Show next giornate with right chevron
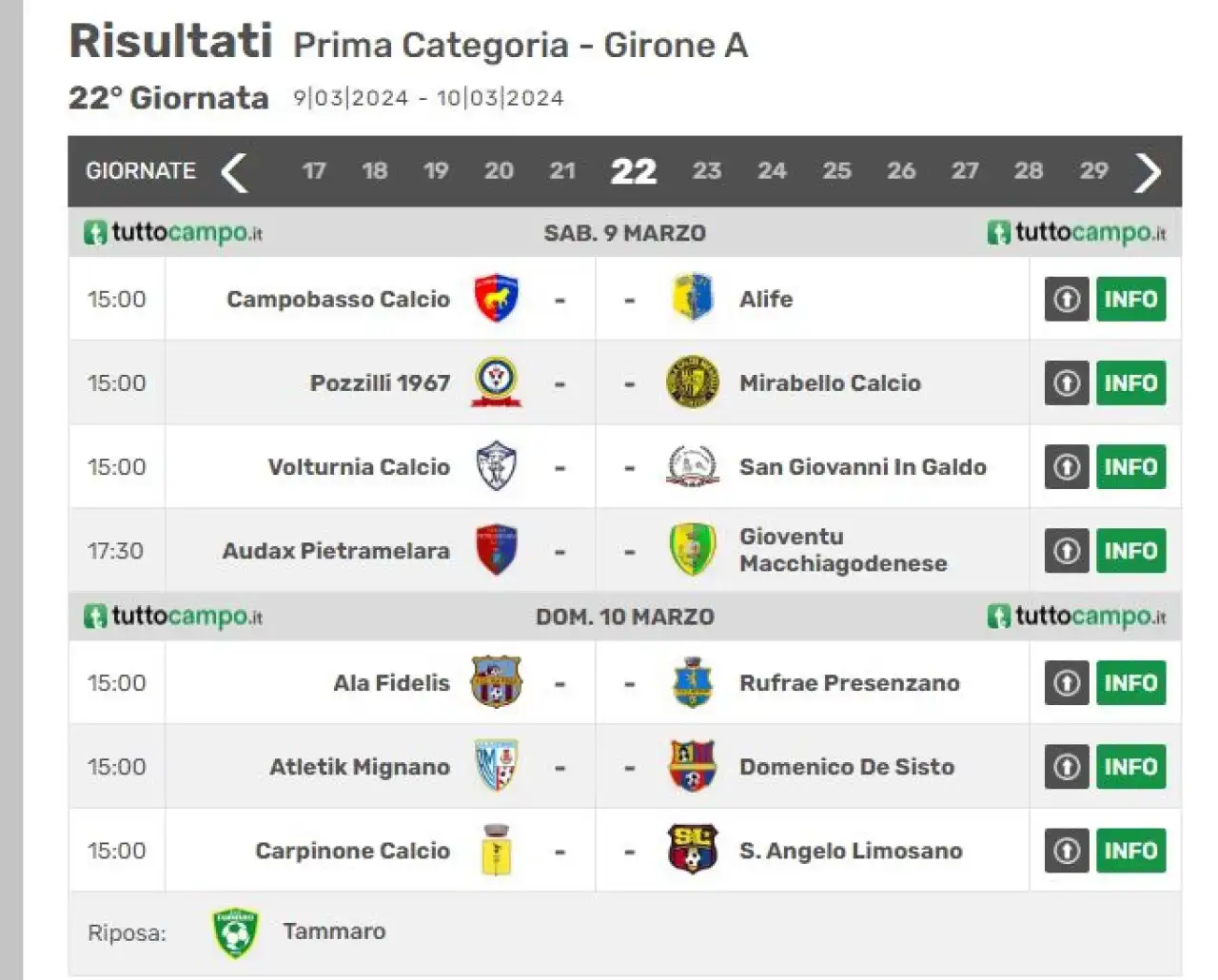This screenshot has width=1218, height=980. (1149, 172)
